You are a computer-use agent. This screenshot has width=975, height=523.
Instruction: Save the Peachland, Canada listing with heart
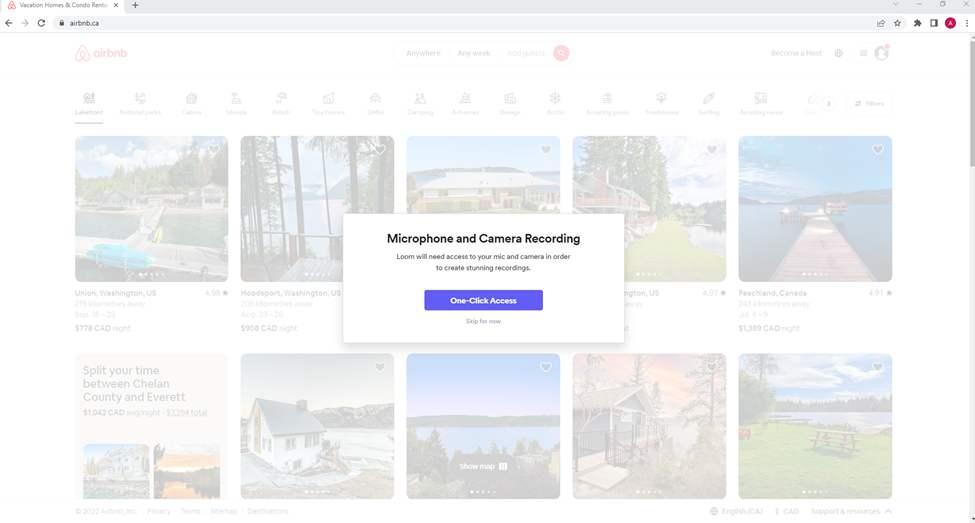[877, 150]
